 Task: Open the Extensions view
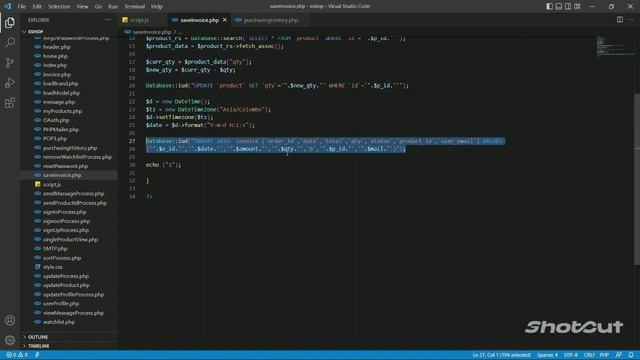tap(10, 103)
